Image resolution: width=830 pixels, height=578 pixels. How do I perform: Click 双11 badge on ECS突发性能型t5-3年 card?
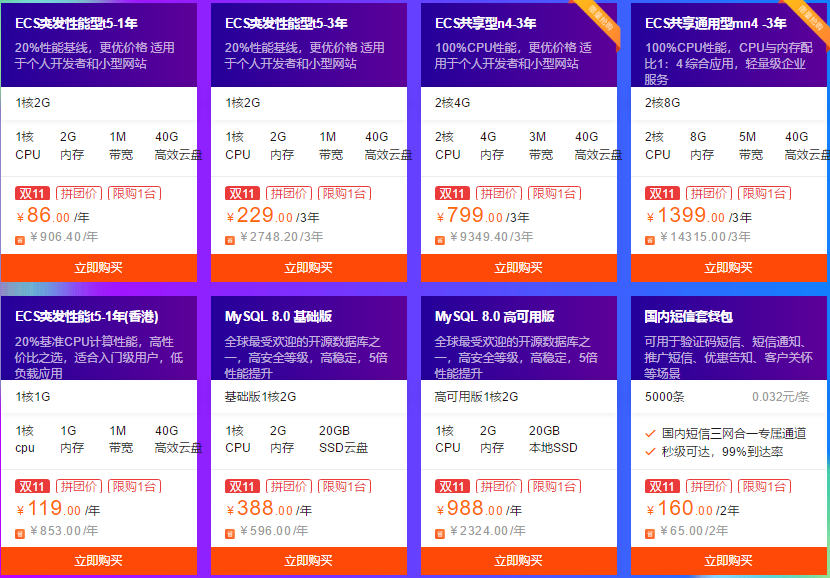tap(242, 193)
